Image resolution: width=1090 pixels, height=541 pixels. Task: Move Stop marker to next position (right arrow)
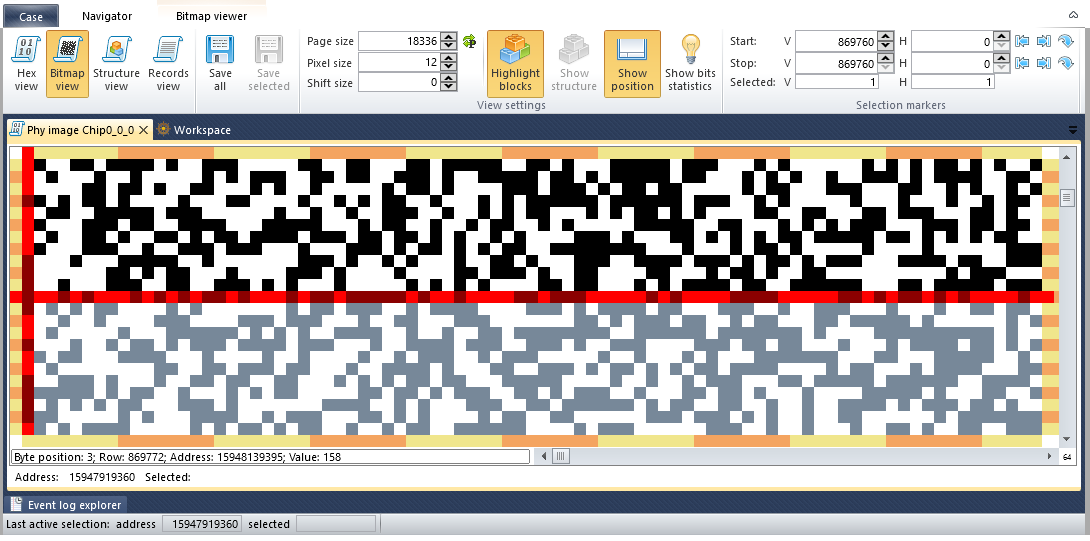(1043, 63)
